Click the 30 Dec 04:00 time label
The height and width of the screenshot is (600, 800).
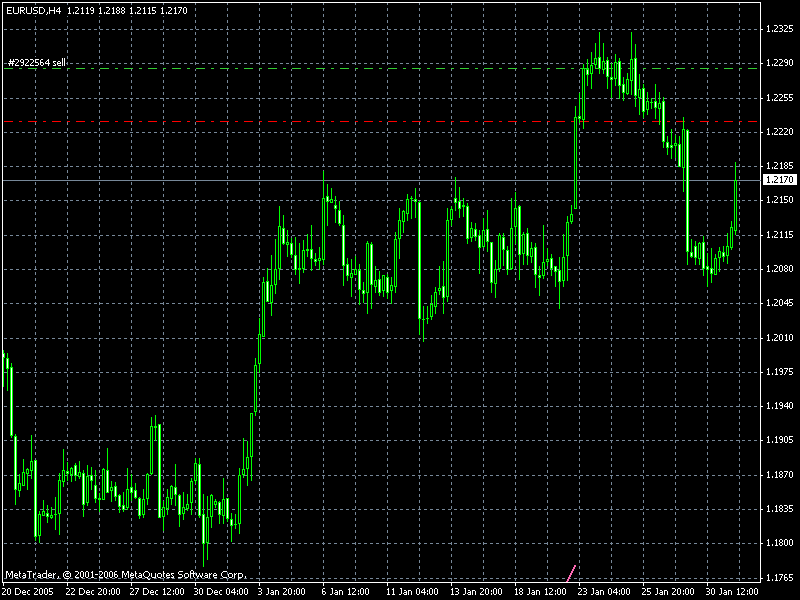pos(221,592)
